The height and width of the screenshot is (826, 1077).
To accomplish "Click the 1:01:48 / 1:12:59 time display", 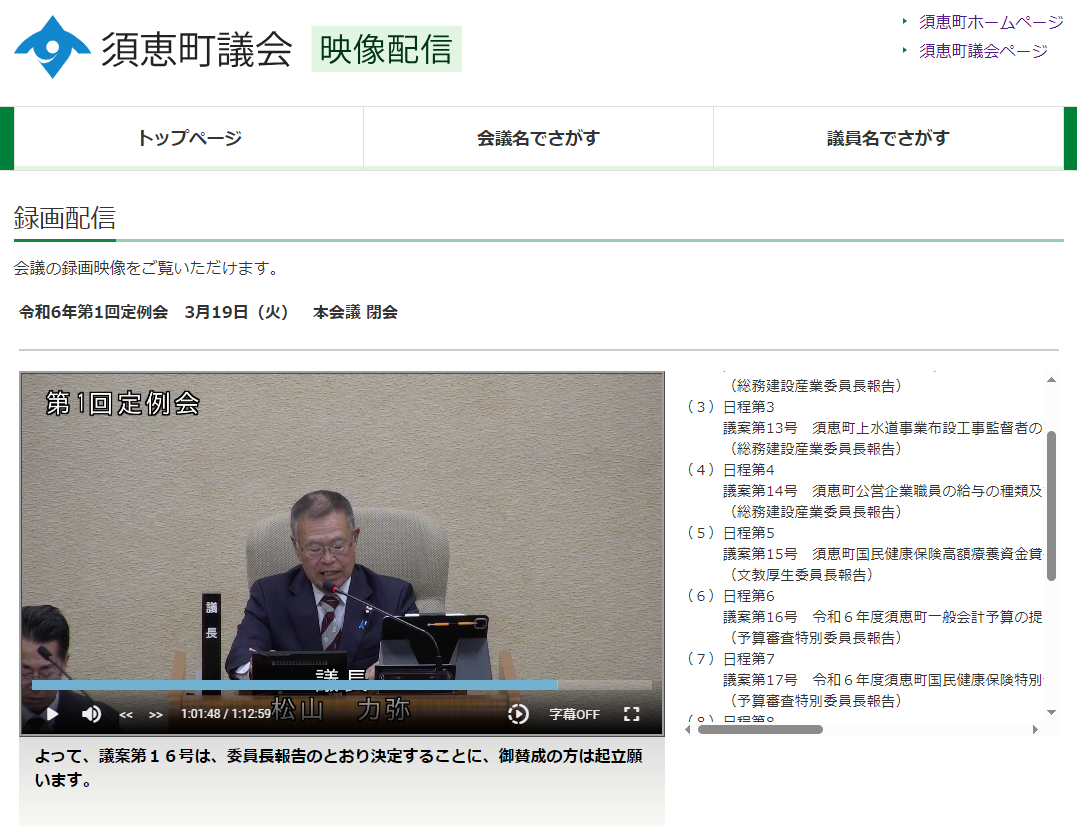I will pos(226,714).
